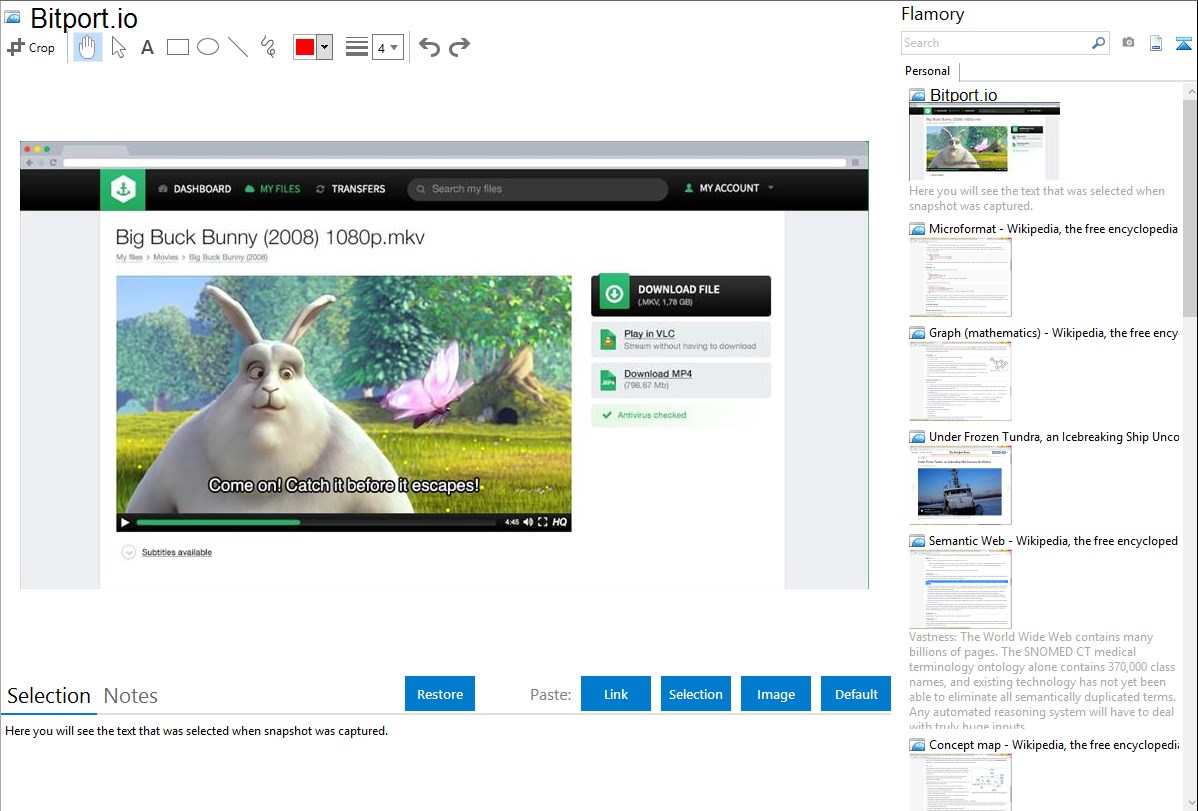Click the Play in VLC link

[x=649, y=333]
